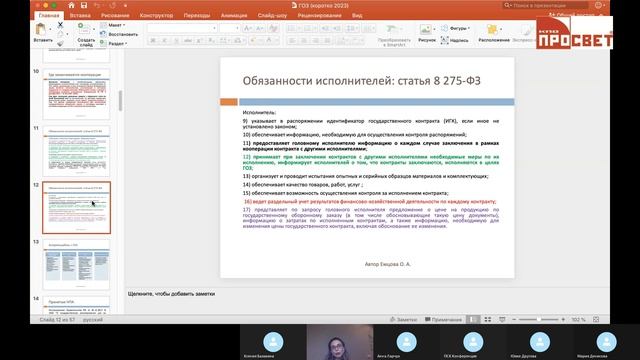Open the Вид tab

[x=357, y=16]
